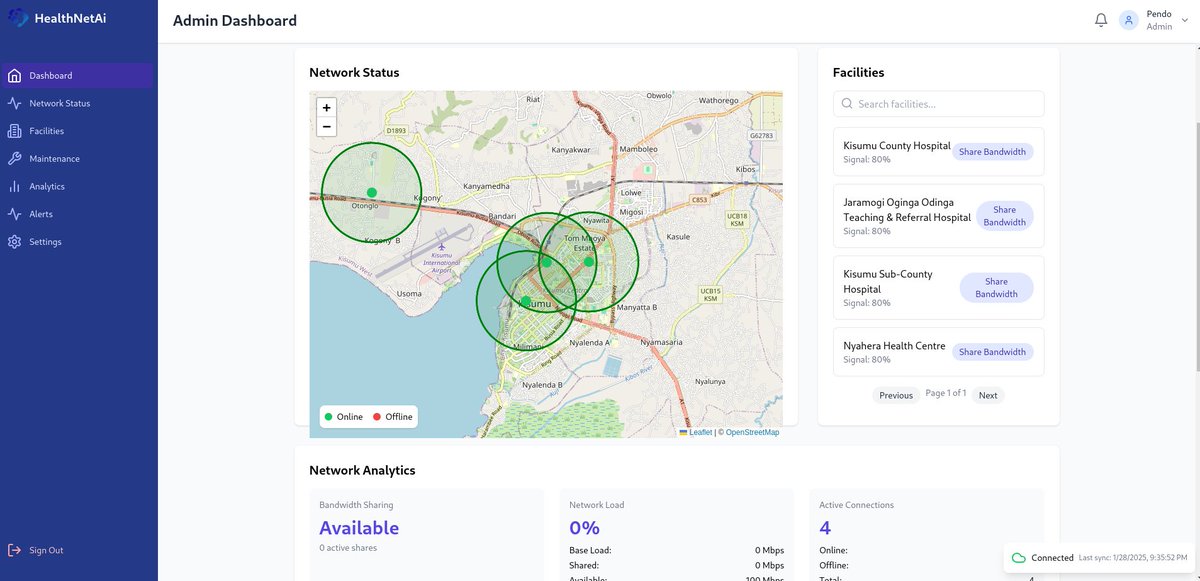Expand the Pendo Admin user menu chevron

pos(1185,20)
